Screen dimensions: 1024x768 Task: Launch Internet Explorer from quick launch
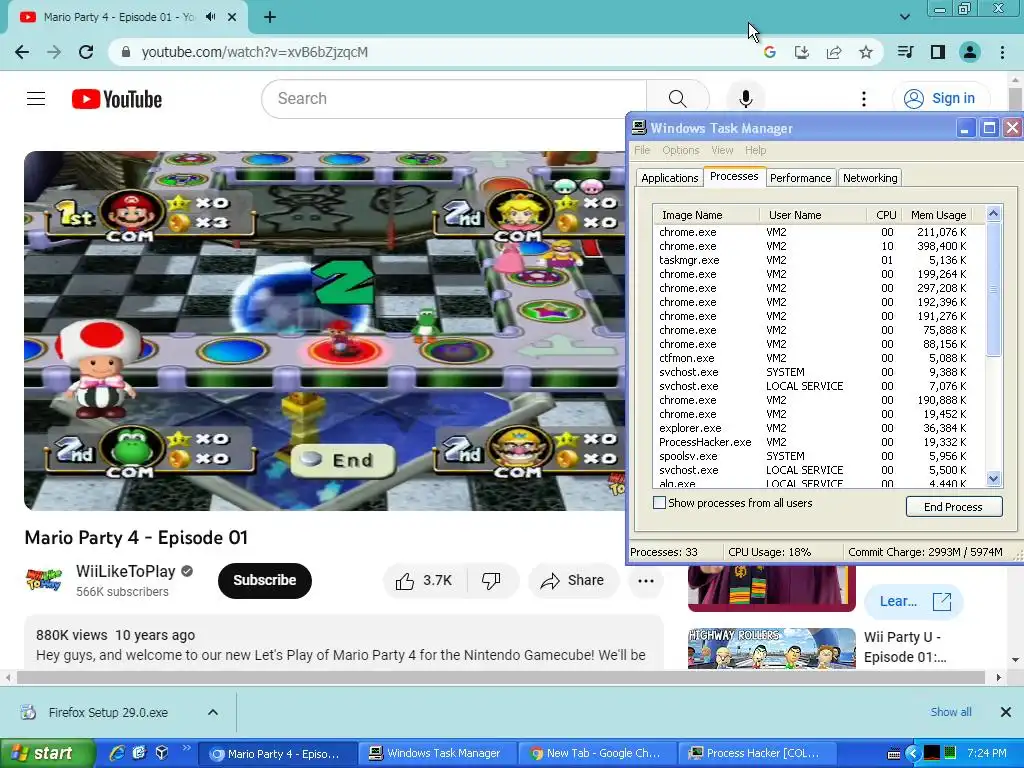pyautogui.click(x=117, y=753)
